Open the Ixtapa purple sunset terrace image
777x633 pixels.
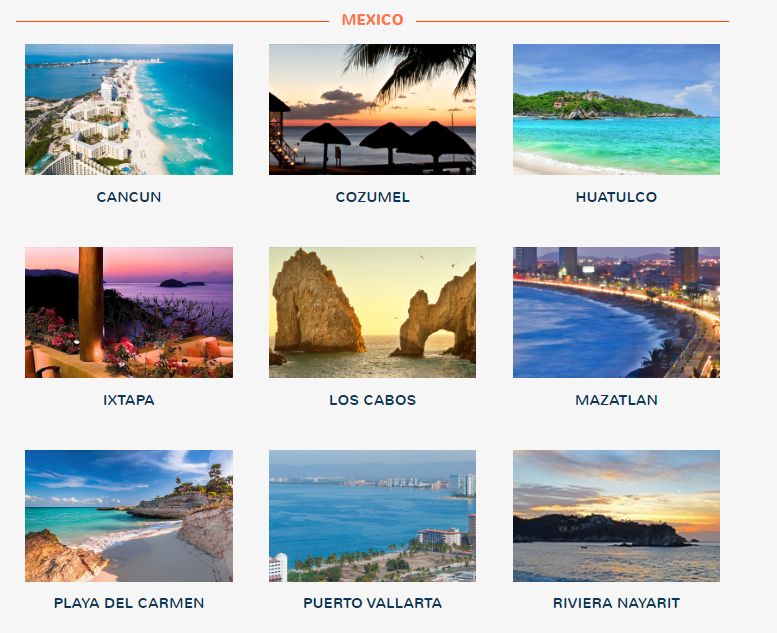tap(129, 312)
